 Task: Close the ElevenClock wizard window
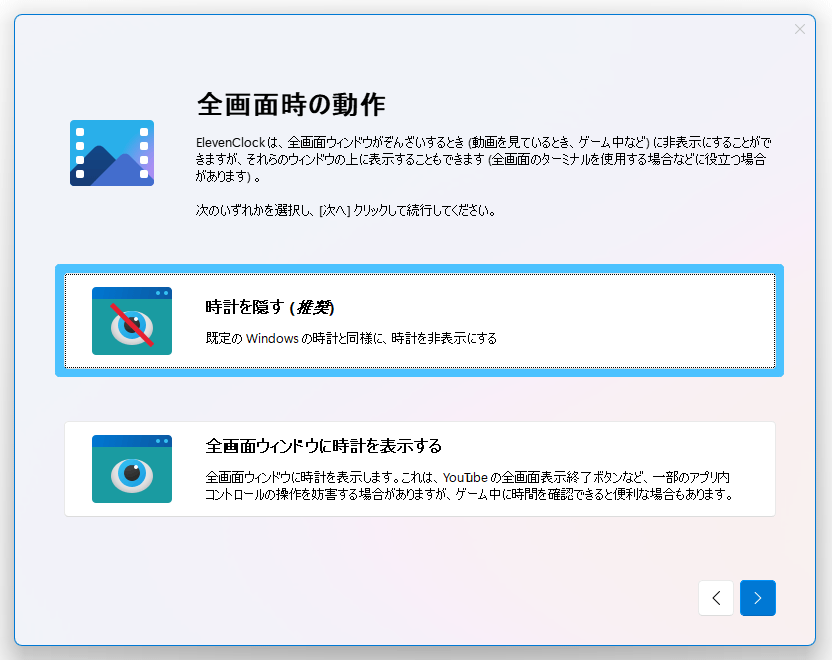coord(800,29)
